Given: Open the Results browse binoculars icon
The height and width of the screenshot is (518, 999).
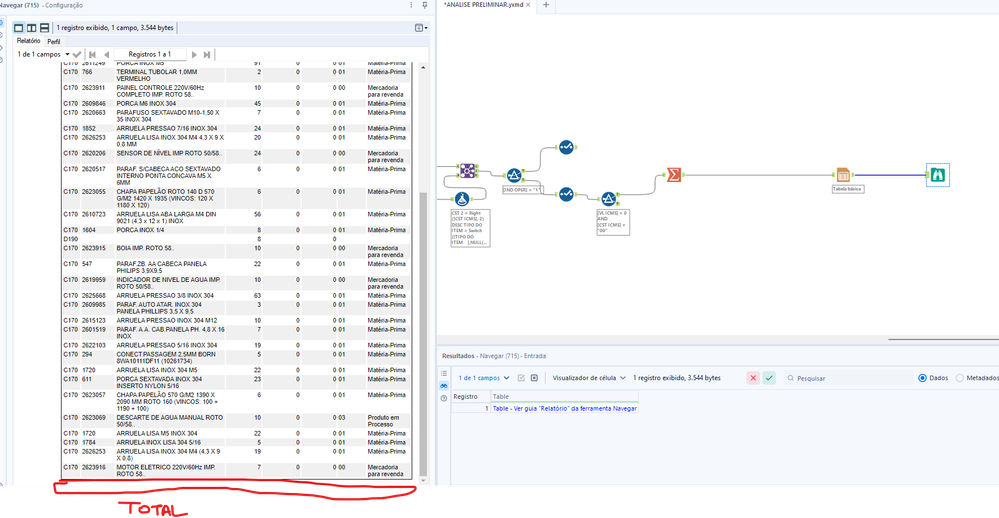Looking at the screenshot, I should coord(444,386).
